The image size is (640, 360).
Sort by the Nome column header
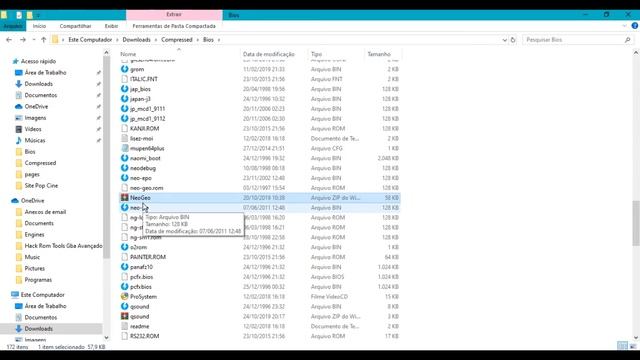tap(128, 54)
